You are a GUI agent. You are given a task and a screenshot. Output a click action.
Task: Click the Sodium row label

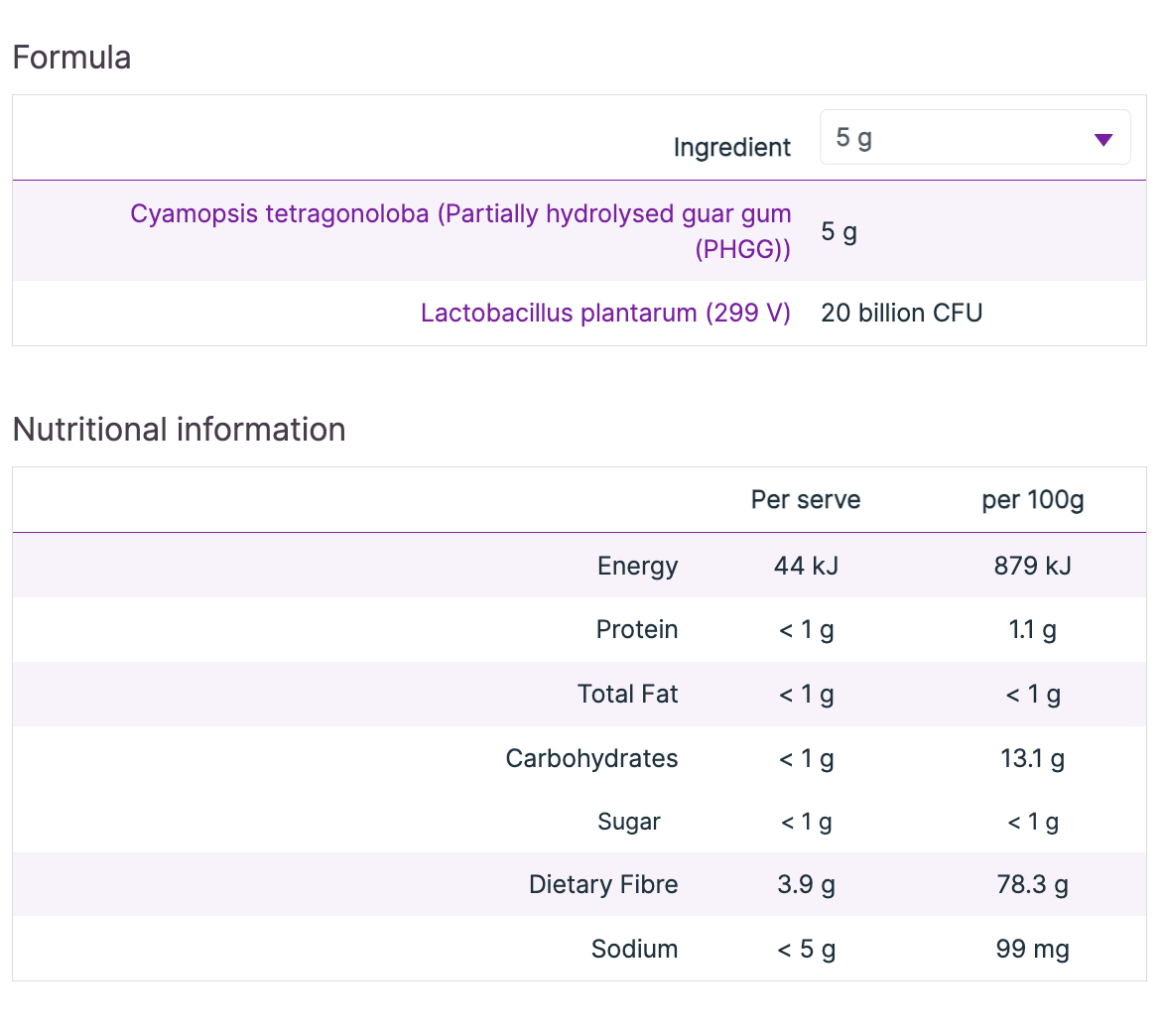tap(634, 950)
